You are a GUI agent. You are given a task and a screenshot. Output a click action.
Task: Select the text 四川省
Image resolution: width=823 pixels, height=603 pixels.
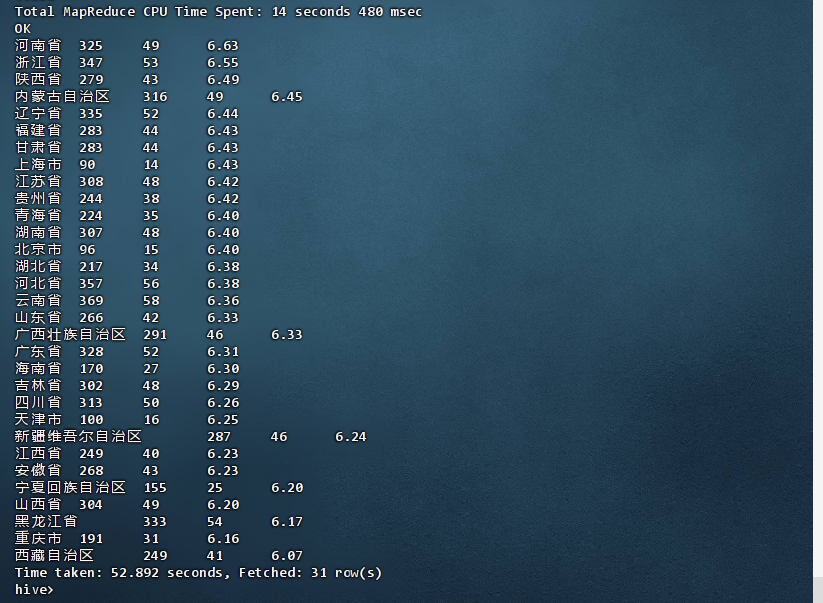coord(38,403)
